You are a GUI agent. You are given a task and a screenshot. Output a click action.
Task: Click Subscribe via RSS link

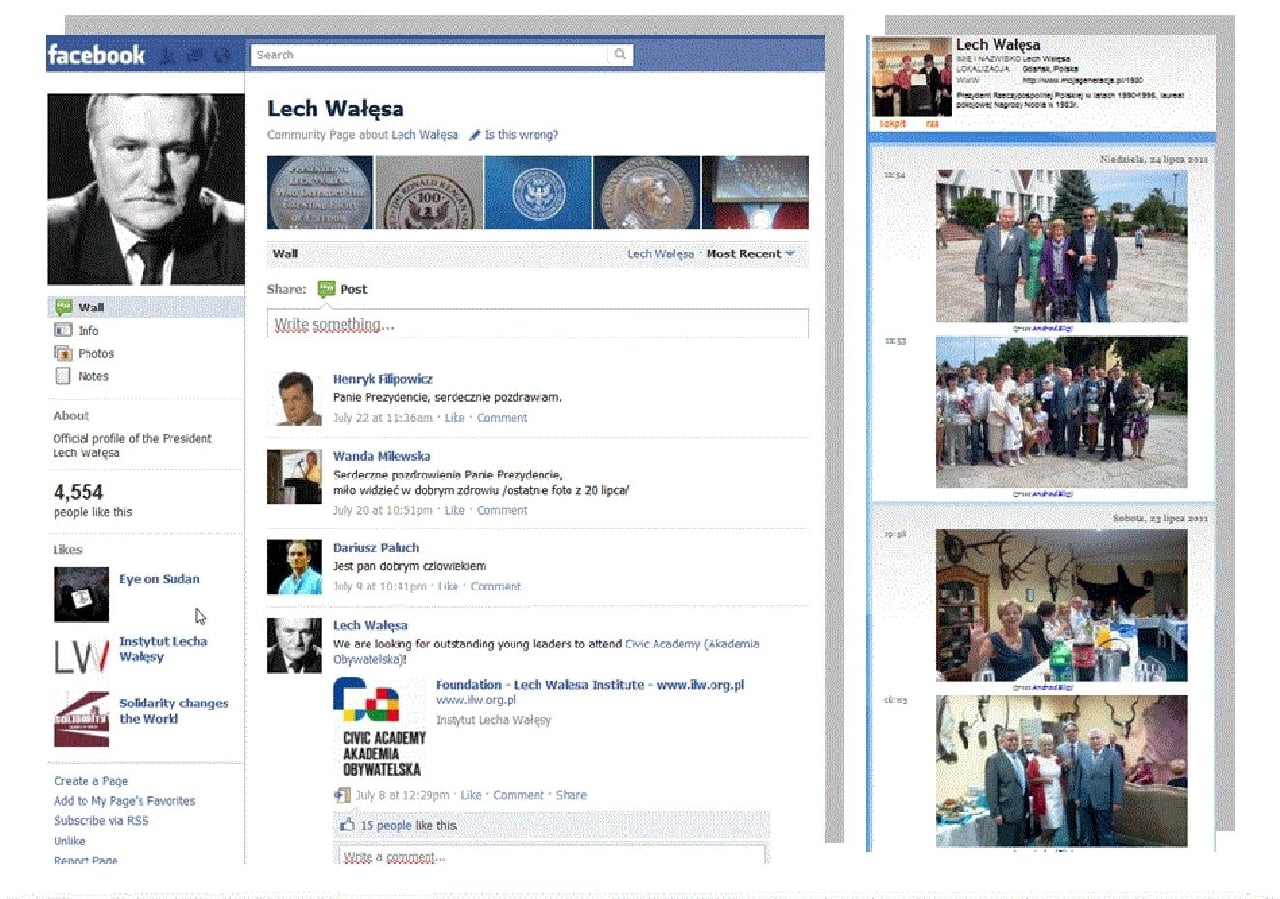[101, 821]
